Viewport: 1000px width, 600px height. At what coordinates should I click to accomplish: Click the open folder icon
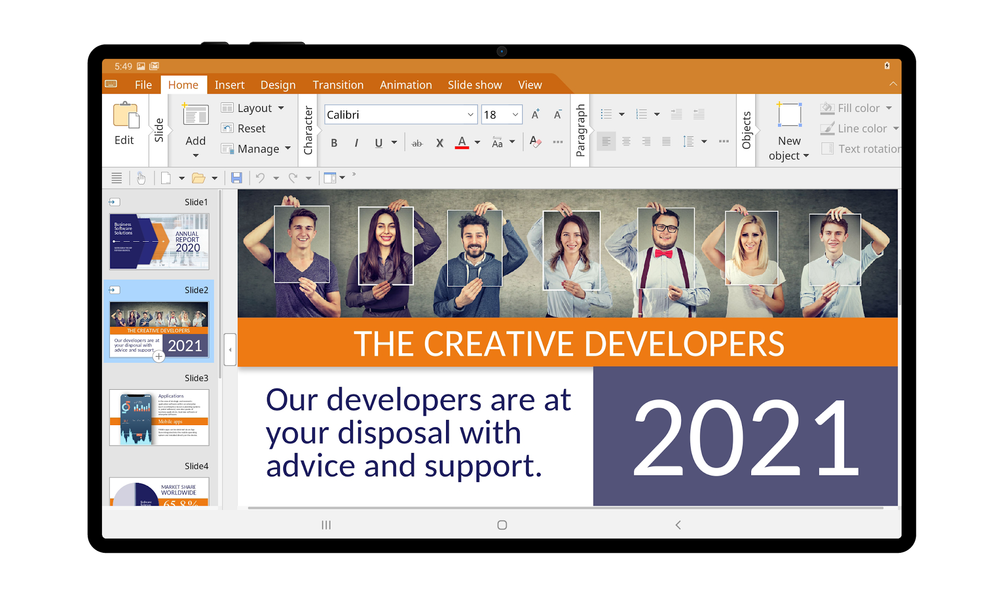[x=198, y=178]
